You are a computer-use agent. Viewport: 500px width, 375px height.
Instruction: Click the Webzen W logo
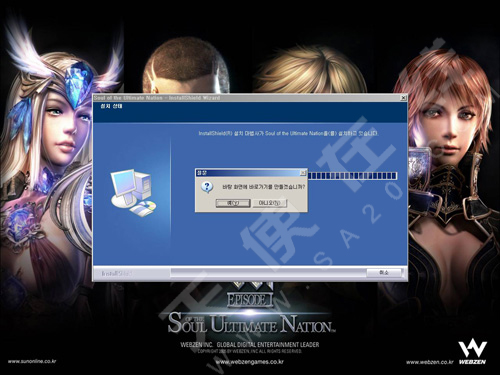tap(473, 352)
